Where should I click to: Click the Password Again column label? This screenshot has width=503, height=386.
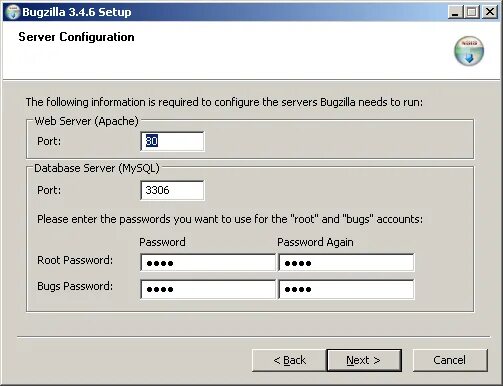coord(315,242)
